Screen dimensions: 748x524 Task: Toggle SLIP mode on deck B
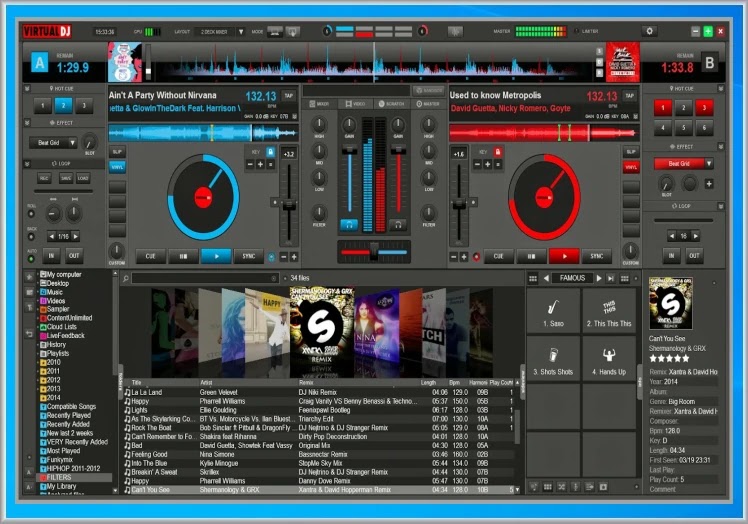click(631, 152)
